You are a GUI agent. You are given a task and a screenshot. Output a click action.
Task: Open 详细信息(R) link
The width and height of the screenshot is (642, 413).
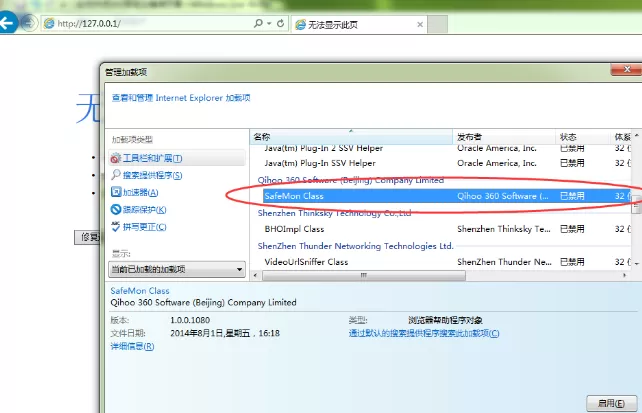(132, 346)
